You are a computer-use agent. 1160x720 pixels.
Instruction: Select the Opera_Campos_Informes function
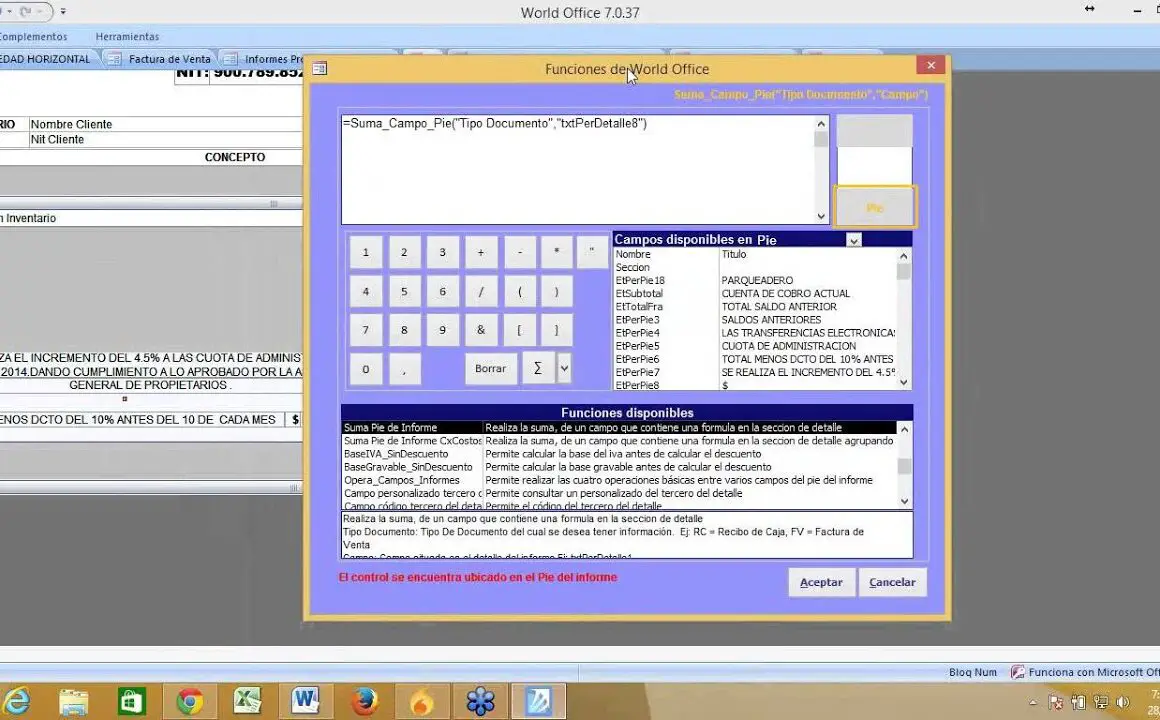coord(618,480)
